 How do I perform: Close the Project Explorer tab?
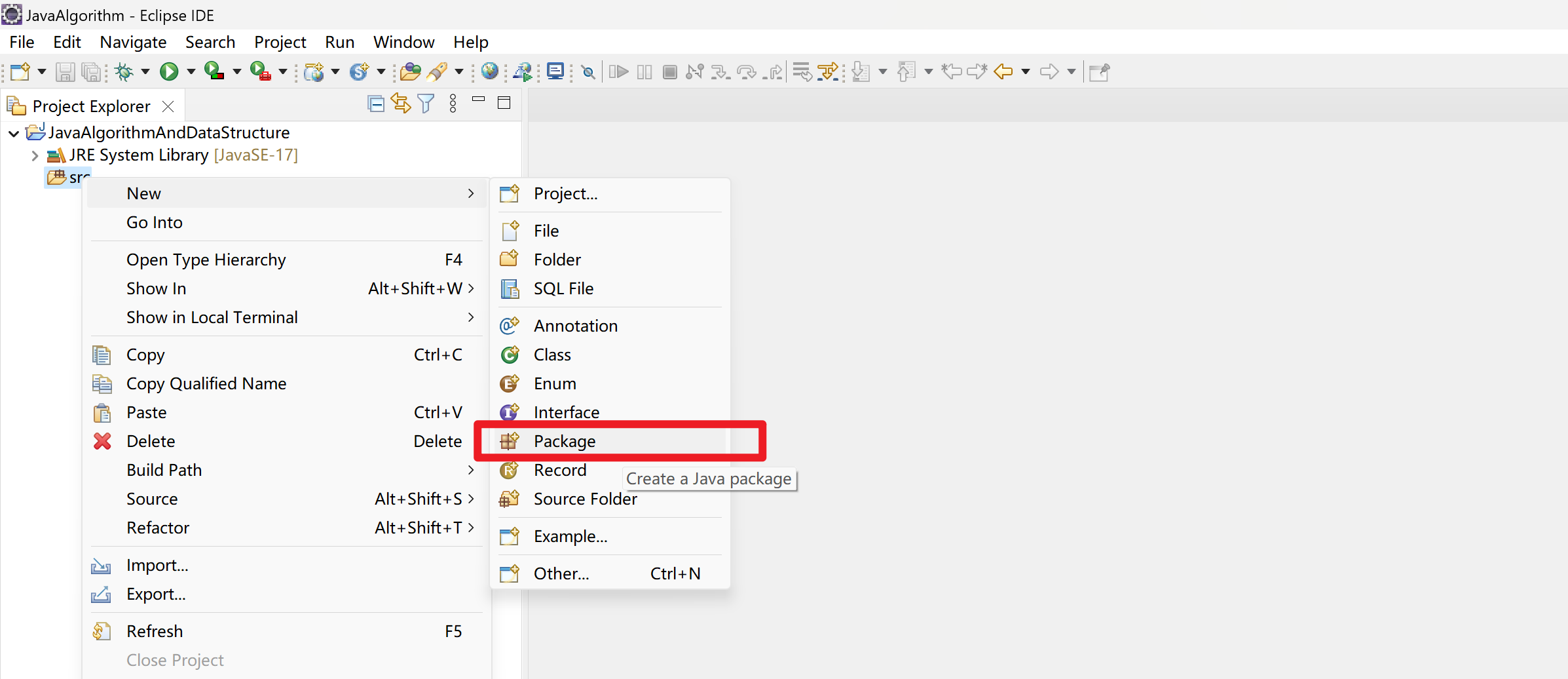(168, 106)
